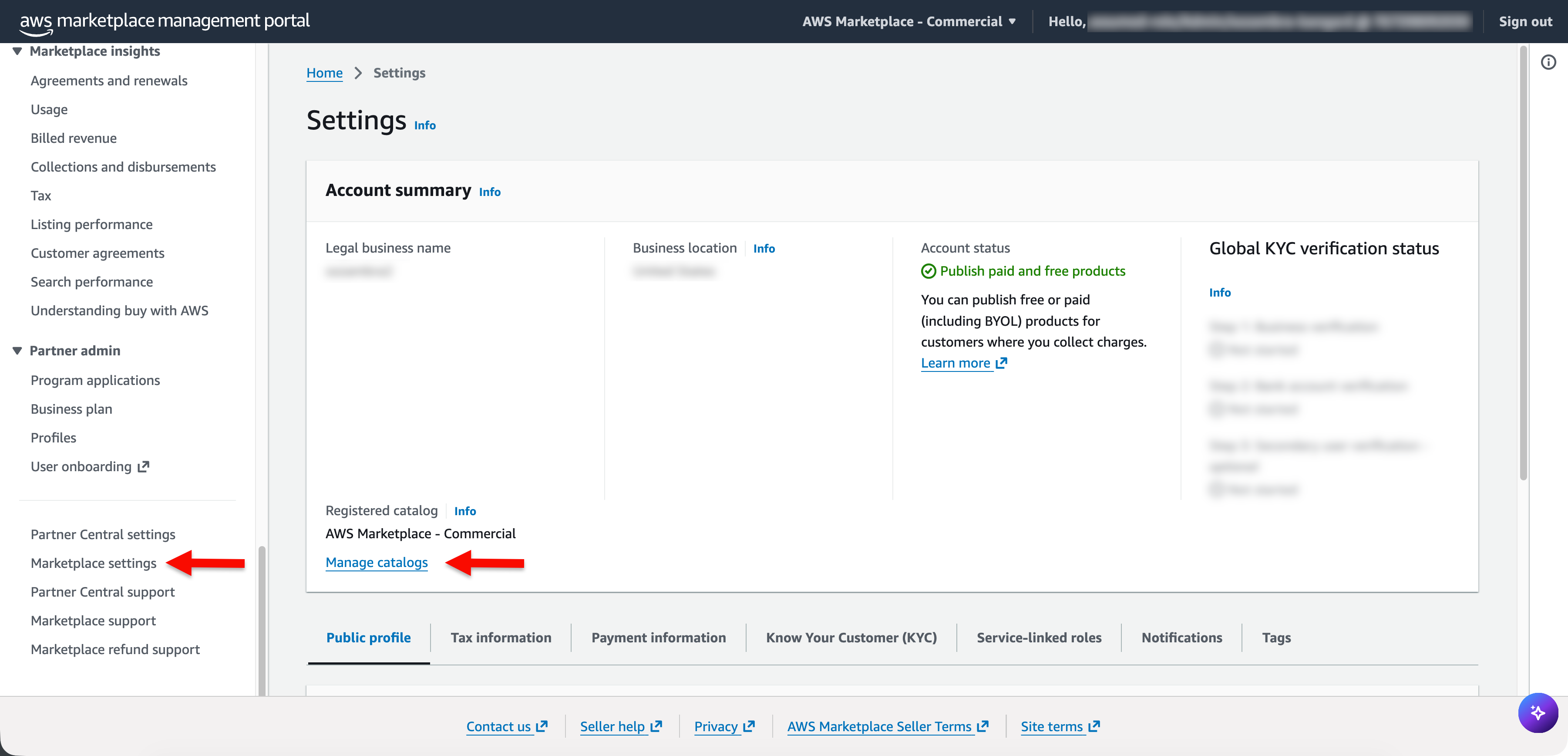Open Program applications

click(x=95, y=381)
